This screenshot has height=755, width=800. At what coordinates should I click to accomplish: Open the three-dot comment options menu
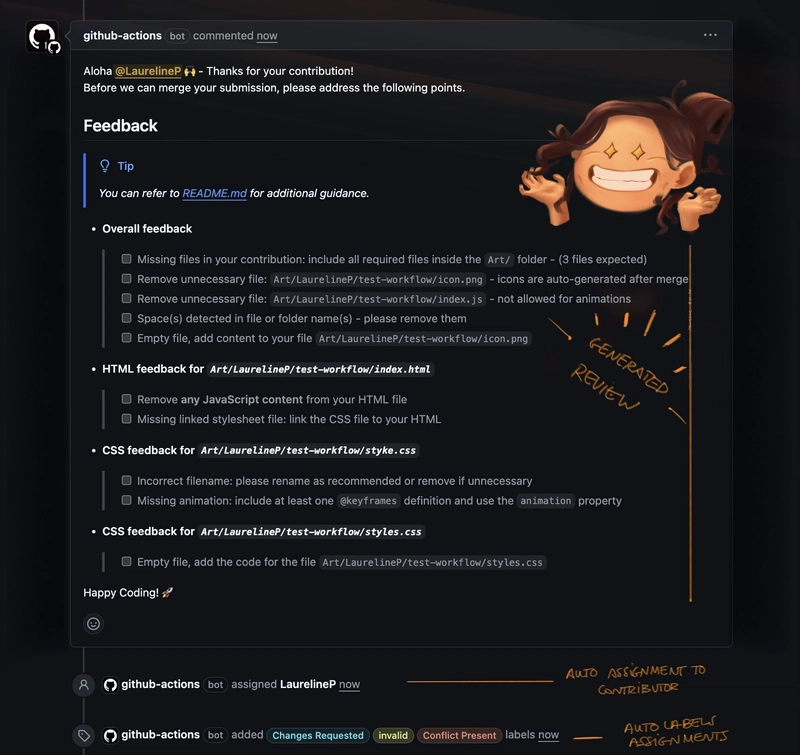710,35
